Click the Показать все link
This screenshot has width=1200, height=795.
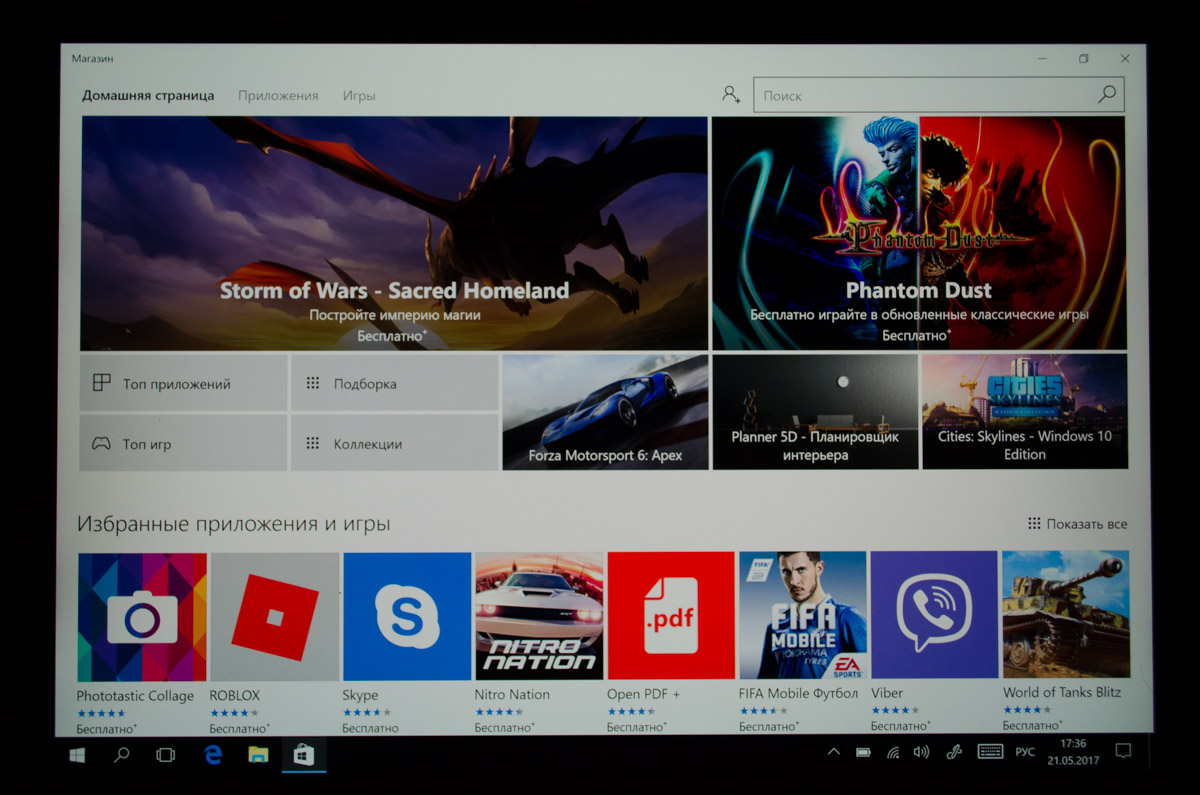point(1078,524)
